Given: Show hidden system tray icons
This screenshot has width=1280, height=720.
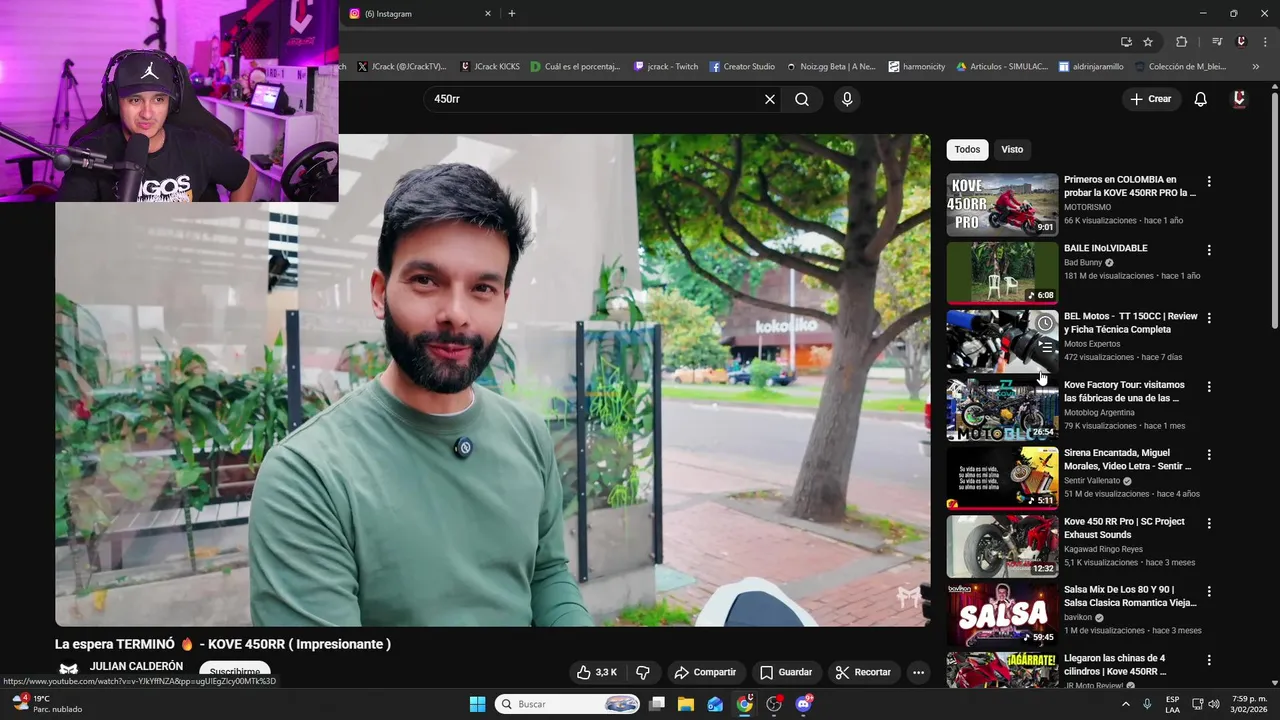Looking at the screenshot, I should [x=1126, y=704].
